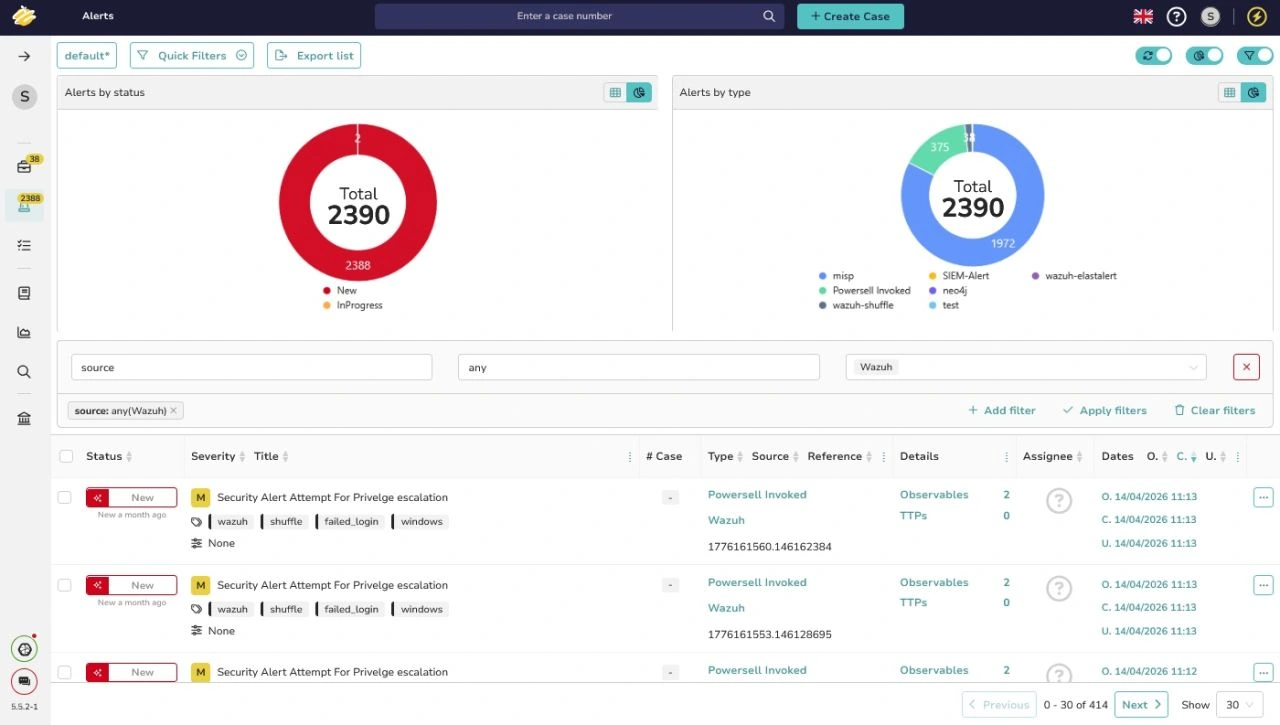The width and height of the screenshot is (1280, 725).
Task: Toggle the 'InProgress' legend swatch
Action: click(x=327, y=305)
